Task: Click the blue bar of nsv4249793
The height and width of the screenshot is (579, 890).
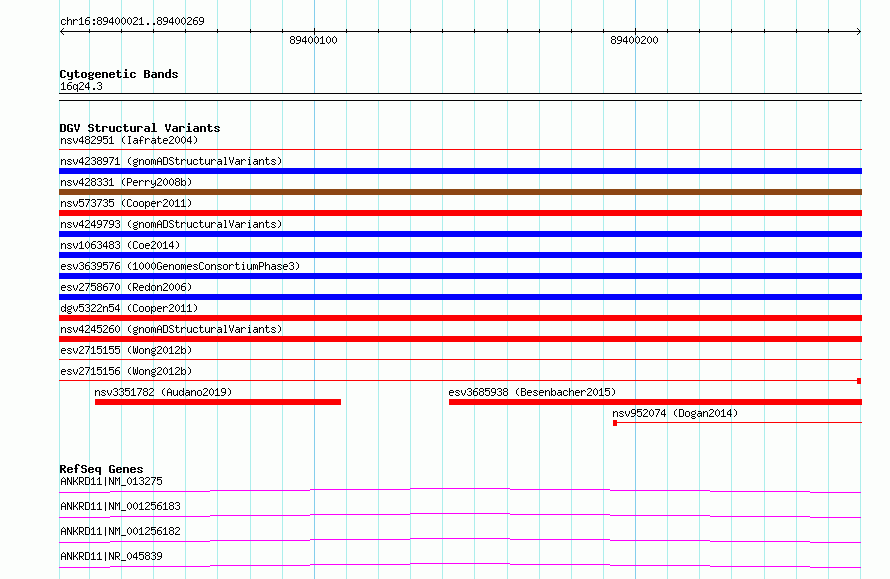Action: [460, 234]
